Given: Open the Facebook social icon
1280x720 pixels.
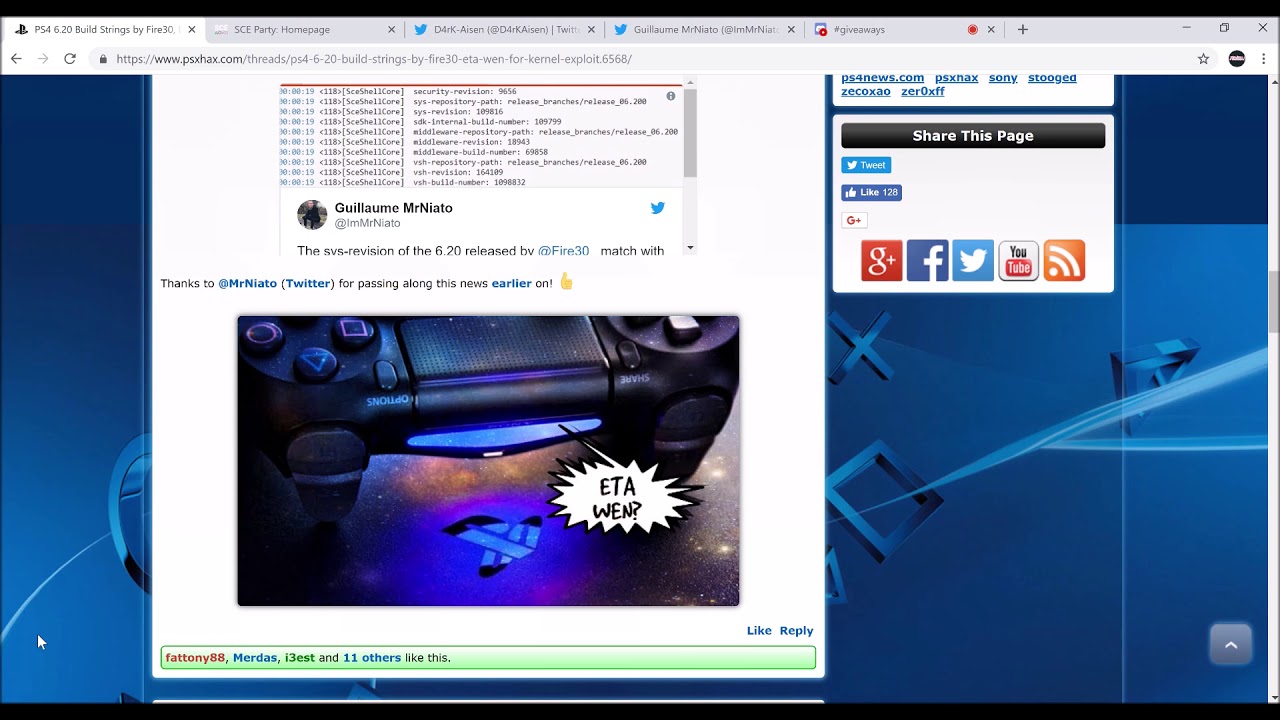Looking at the screenshot, I should point(927,260).
